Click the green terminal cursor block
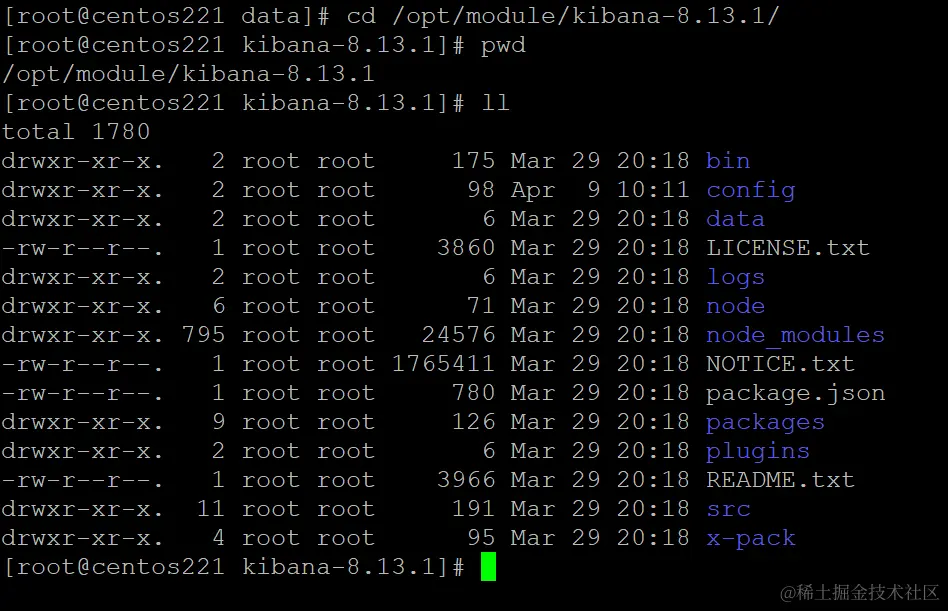 pyautogui.click(x=488, y=567)
